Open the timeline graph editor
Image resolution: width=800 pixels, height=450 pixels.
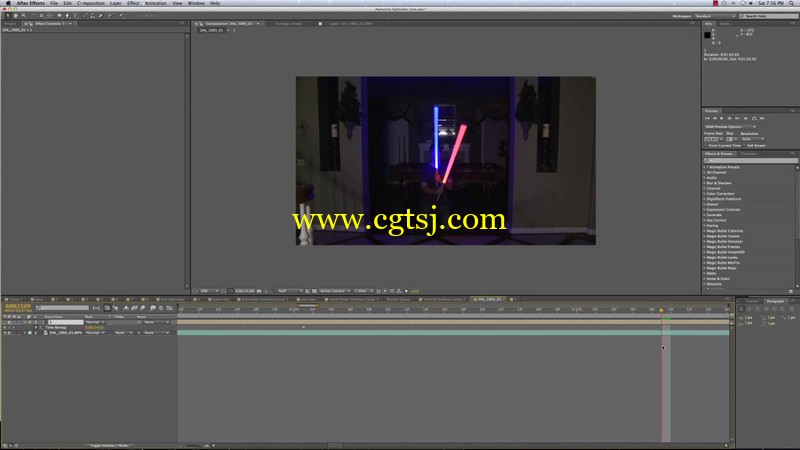[x=169, y=308]
